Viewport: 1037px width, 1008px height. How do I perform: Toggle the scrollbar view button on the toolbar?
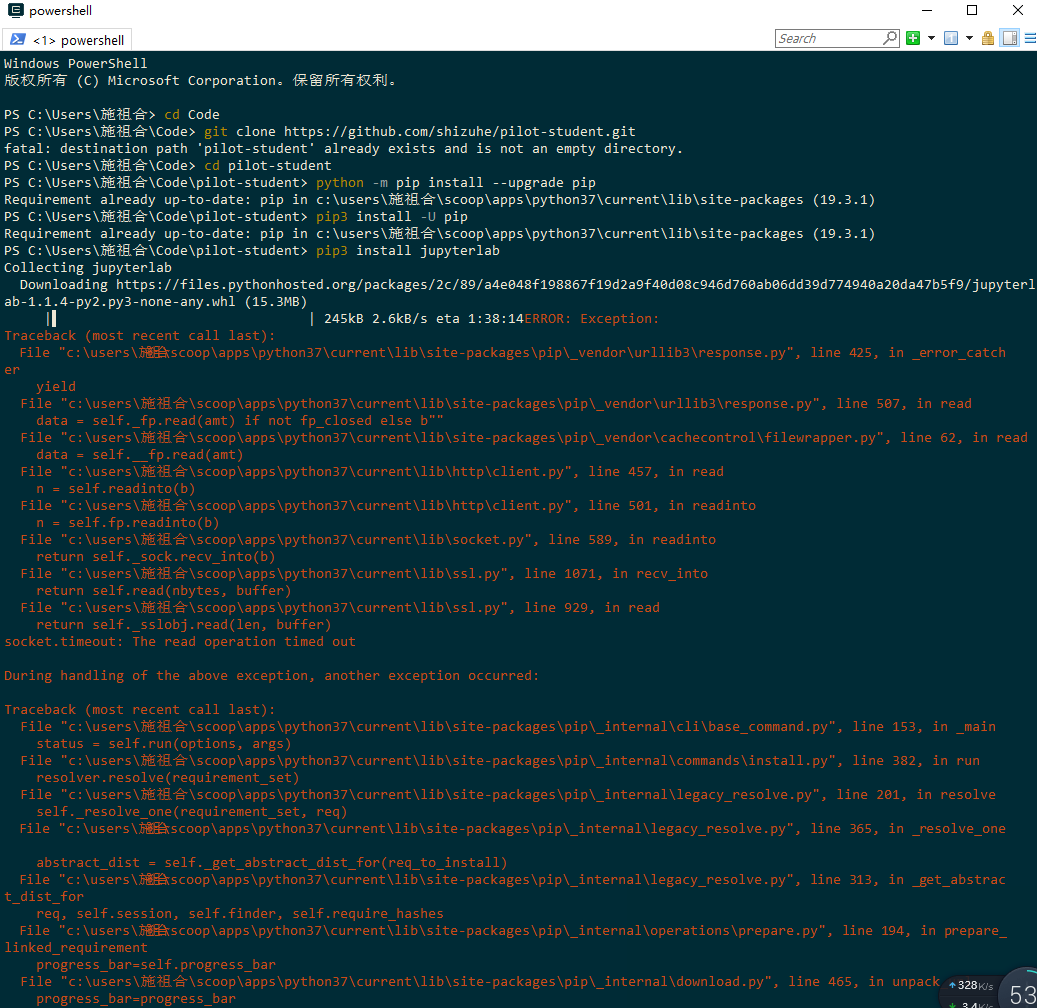pos(1009,38)
